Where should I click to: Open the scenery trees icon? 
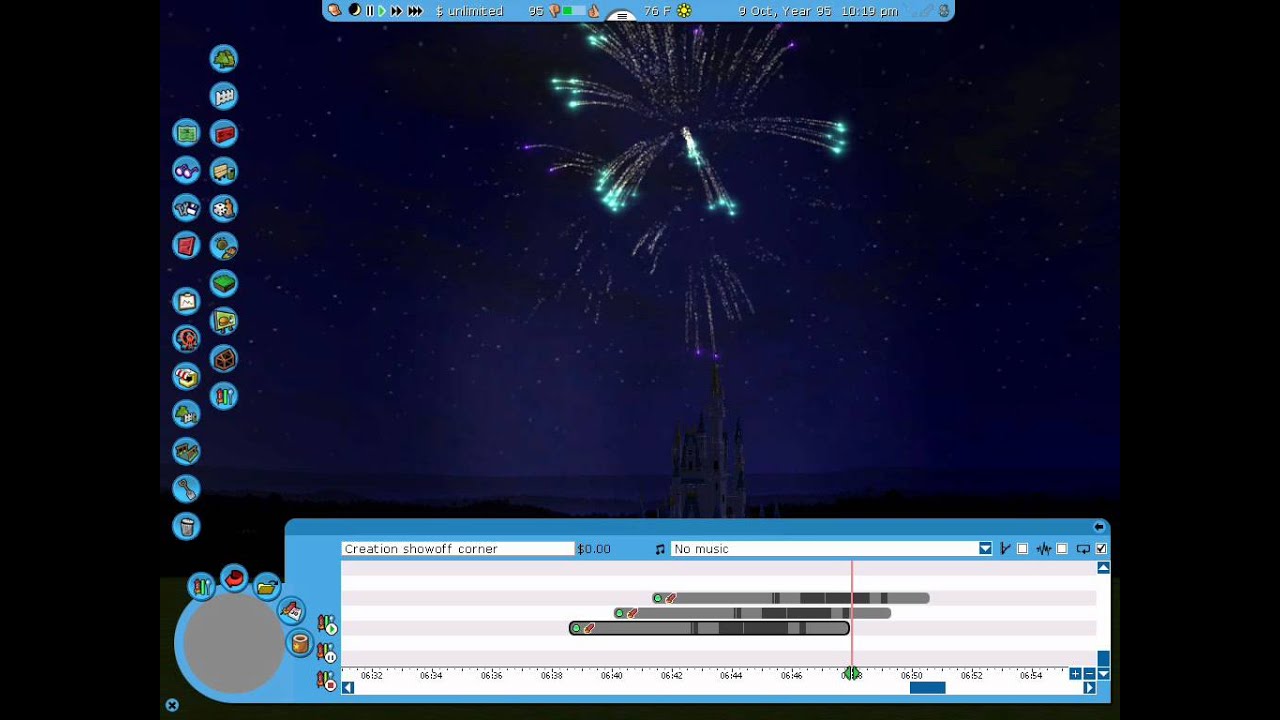[x=224, y=59]
